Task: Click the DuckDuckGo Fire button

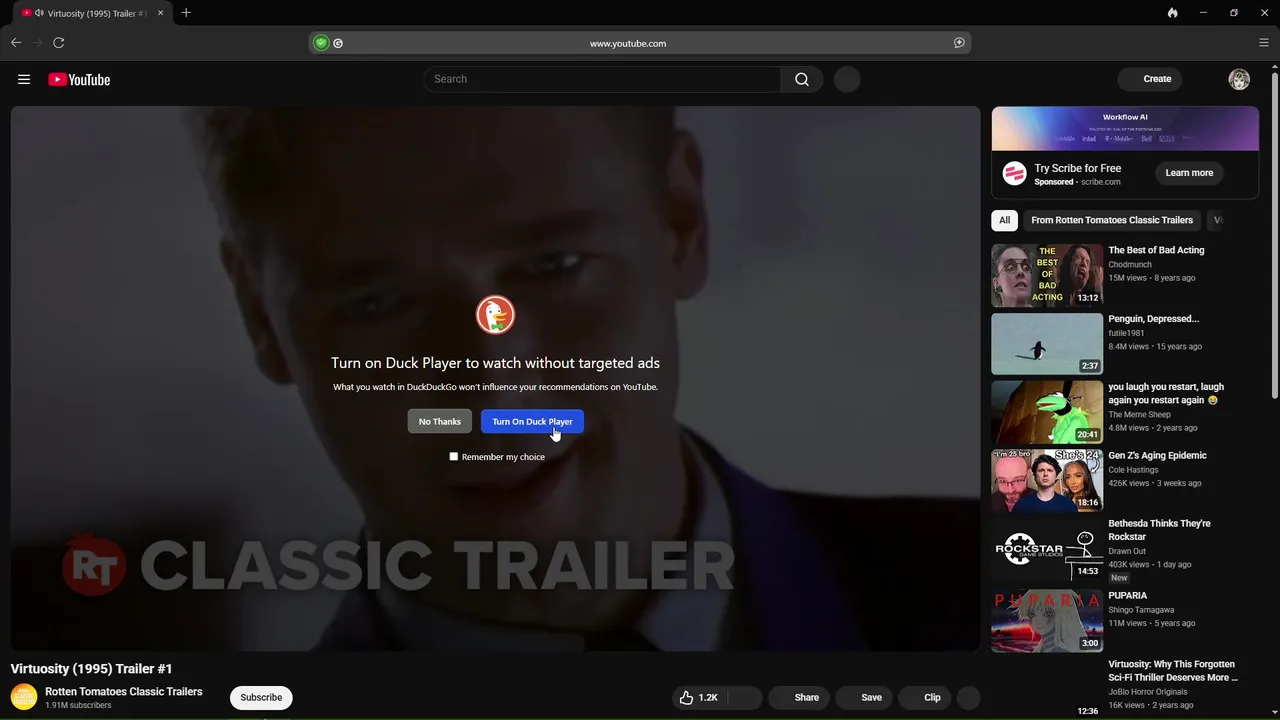Action: pos(1172,13)
